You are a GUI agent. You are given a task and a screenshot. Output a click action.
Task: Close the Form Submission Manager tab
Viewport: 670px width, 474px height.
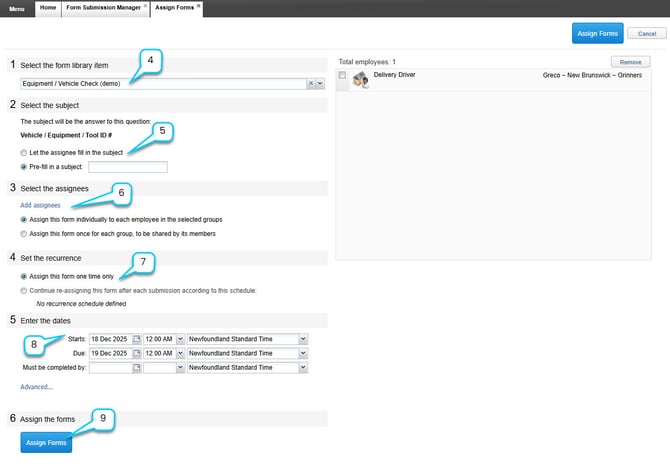[146, 6]
